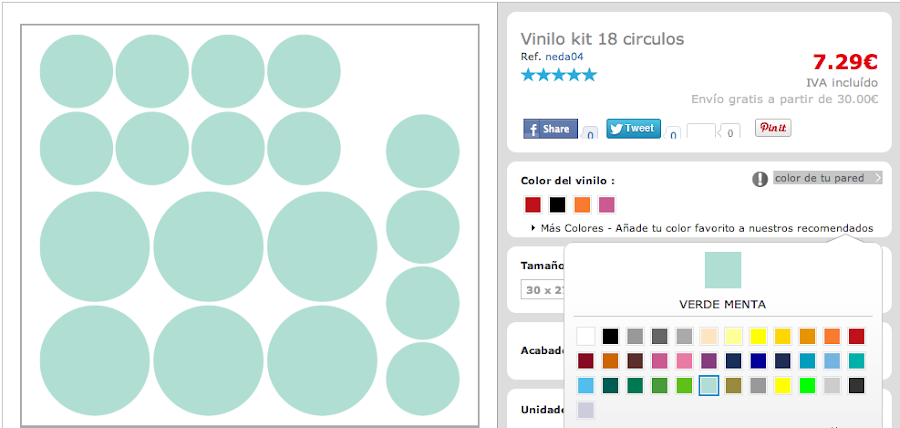Pick pink swatch under Color del vinilo
The image size is (900, 428).
pyautogui.click(x=606, y=204)
